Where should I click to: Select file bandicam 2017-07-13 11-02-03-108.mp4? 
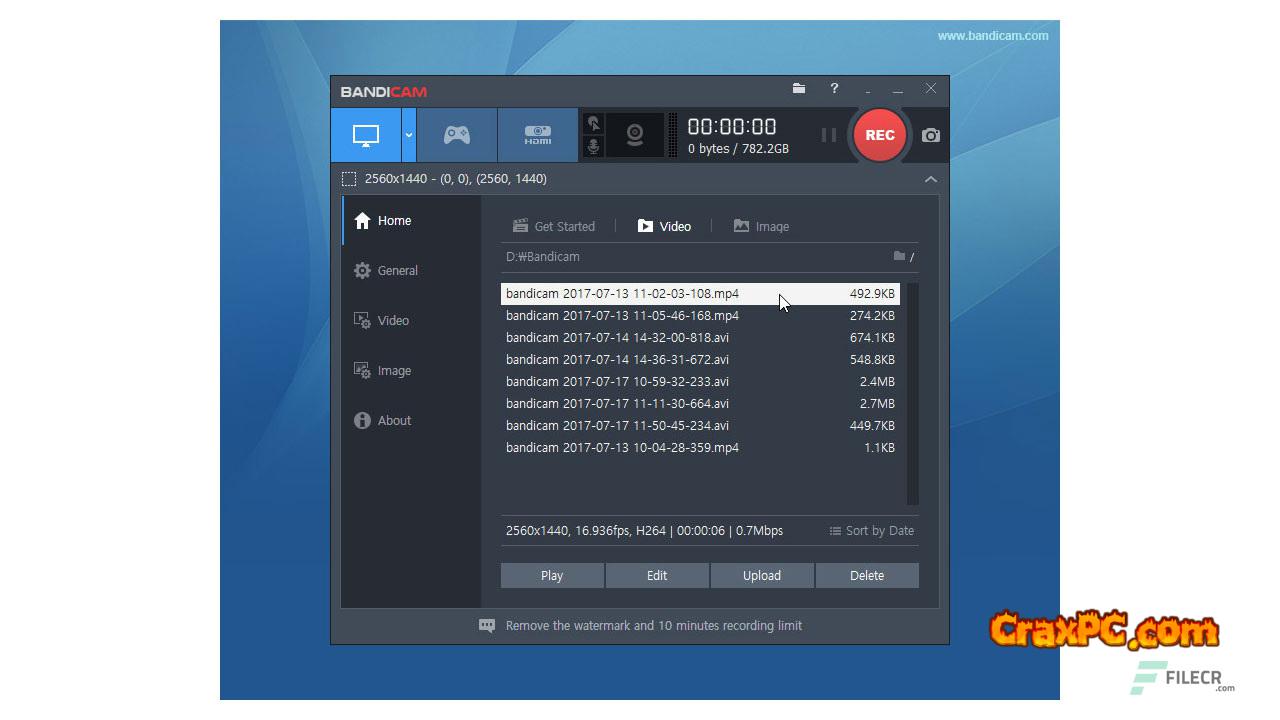click(x=700, y=294)
